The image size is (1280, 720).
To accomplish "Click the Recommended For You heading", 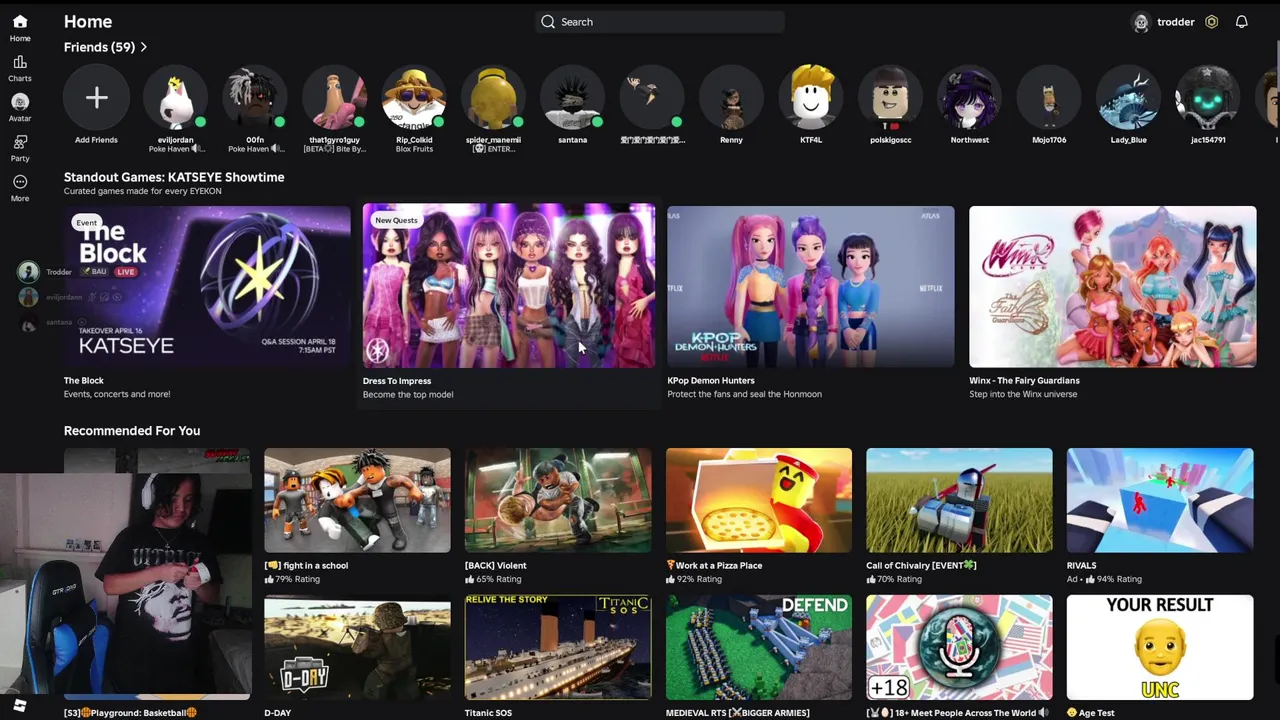I will point(132,431).
